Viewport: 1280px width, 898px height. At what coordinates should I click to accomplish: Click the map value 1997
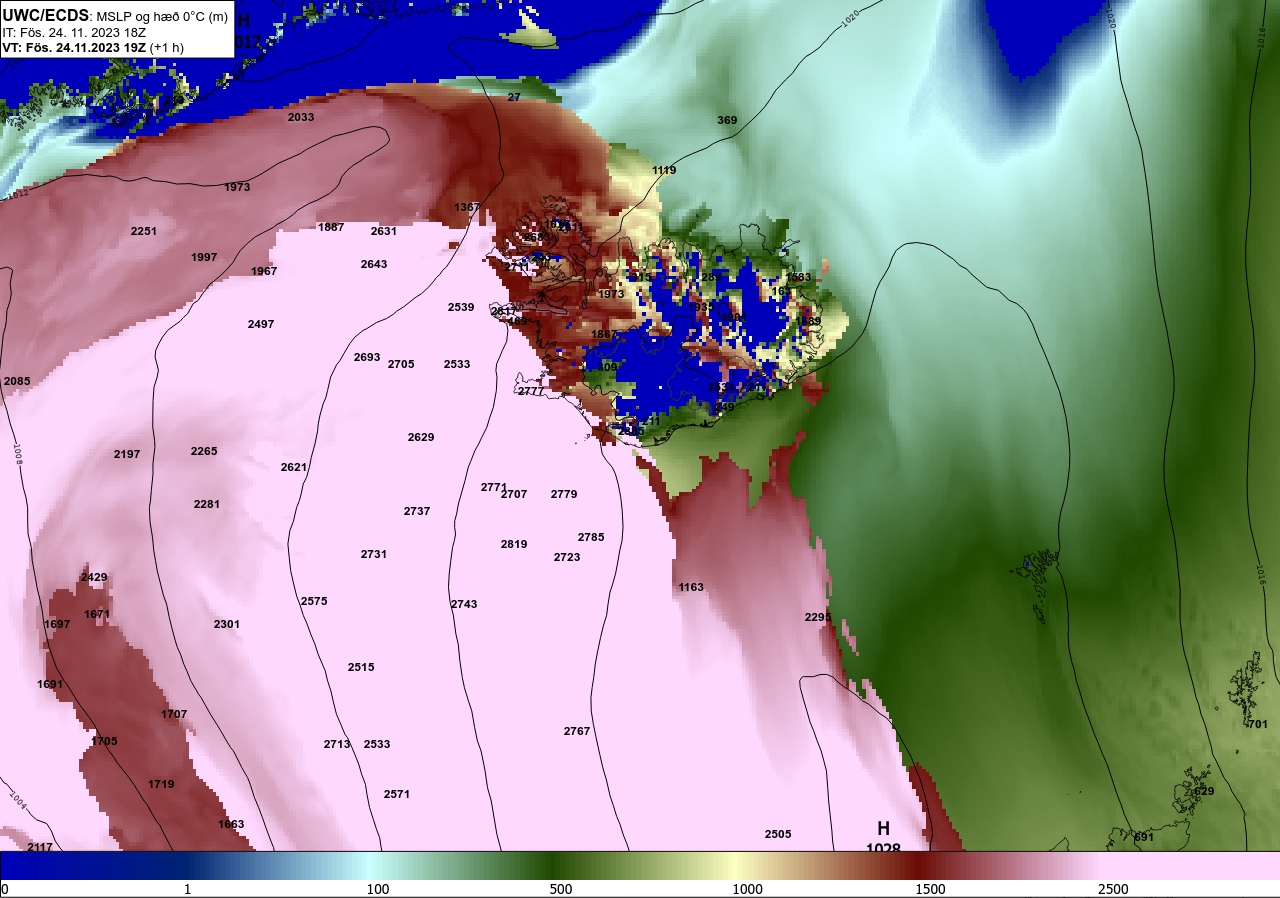click(x=204, y=257)
